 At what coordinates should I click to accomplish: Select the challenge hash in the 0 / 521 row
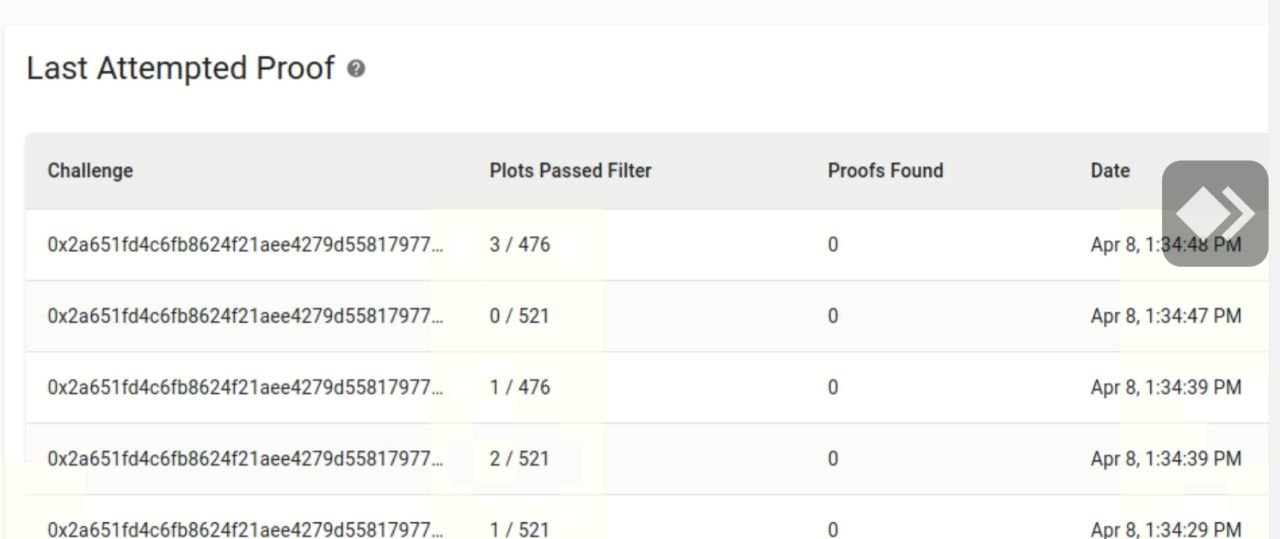tap(245, 316)
